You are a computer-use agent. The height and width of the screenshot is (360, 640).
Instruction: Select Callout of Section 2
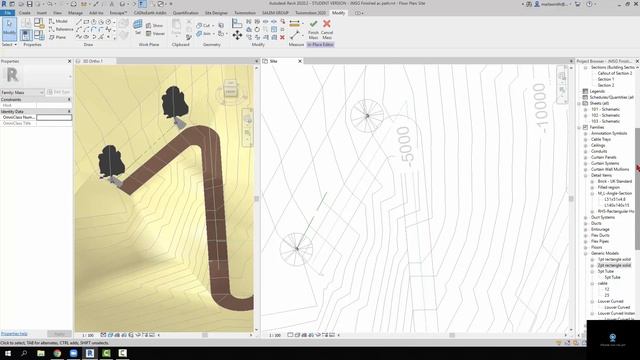(615, 73)
